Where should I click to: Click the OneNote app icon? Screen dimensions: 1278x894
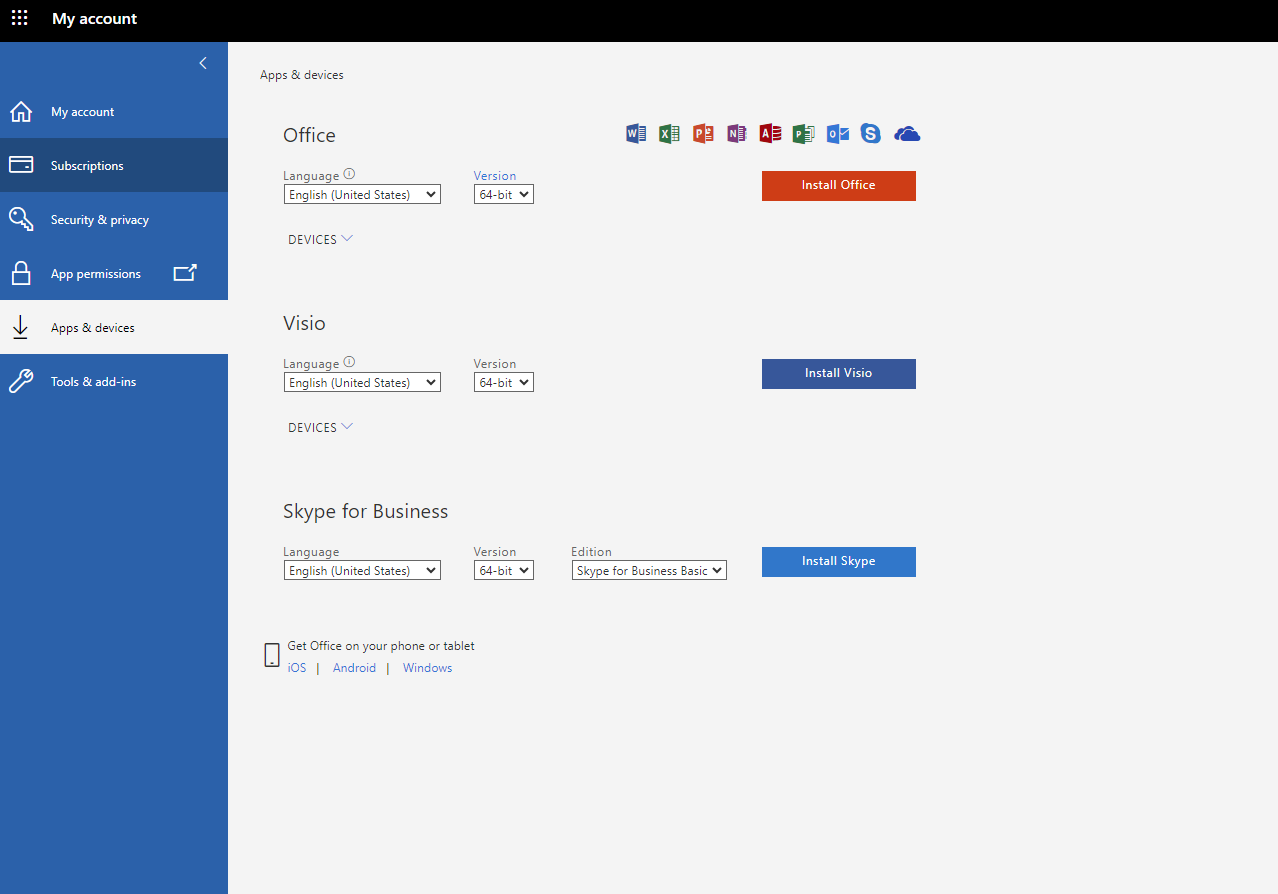pos(737,133)
